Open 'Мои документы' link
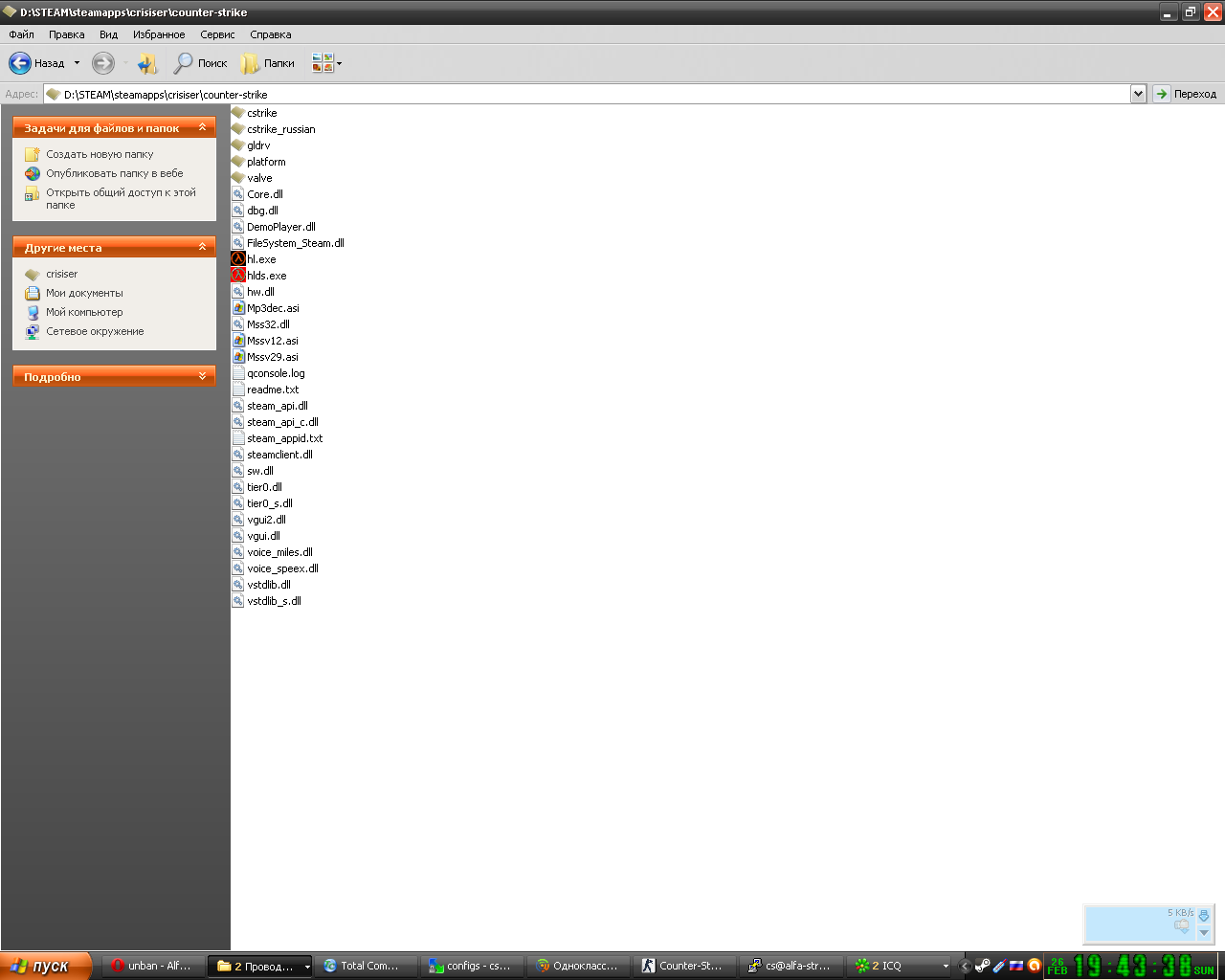Viewport: 1225px width, 980px height. pyautogui.click(x=84, y=293)
